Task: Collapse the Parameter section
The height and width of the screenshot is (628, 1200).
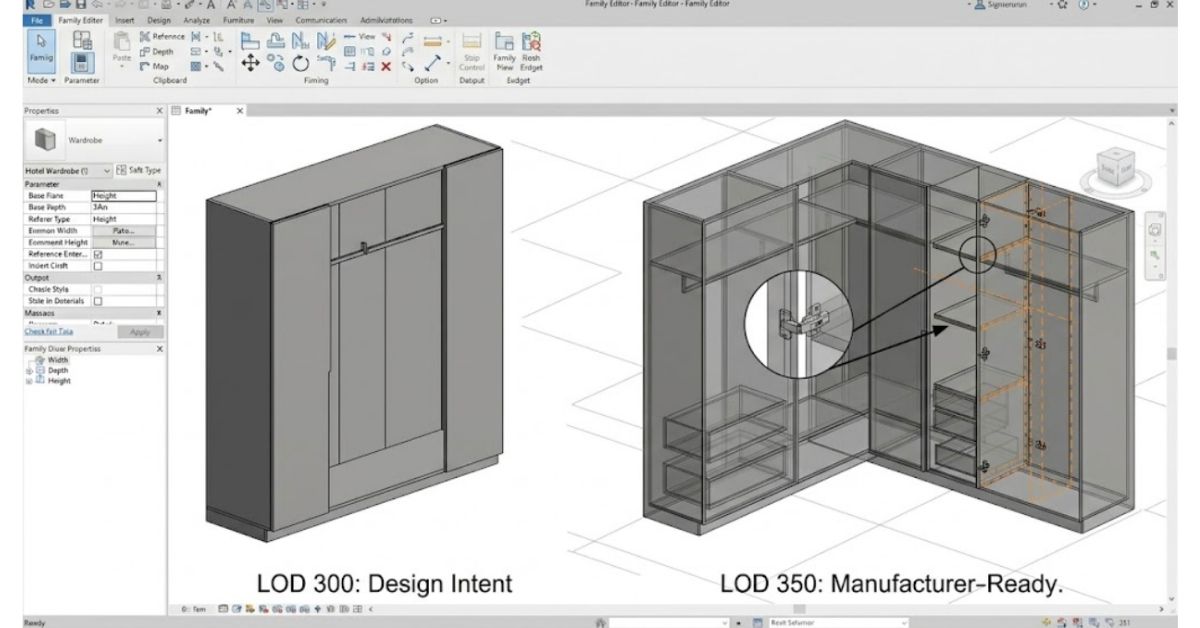Action: point(159,184)
